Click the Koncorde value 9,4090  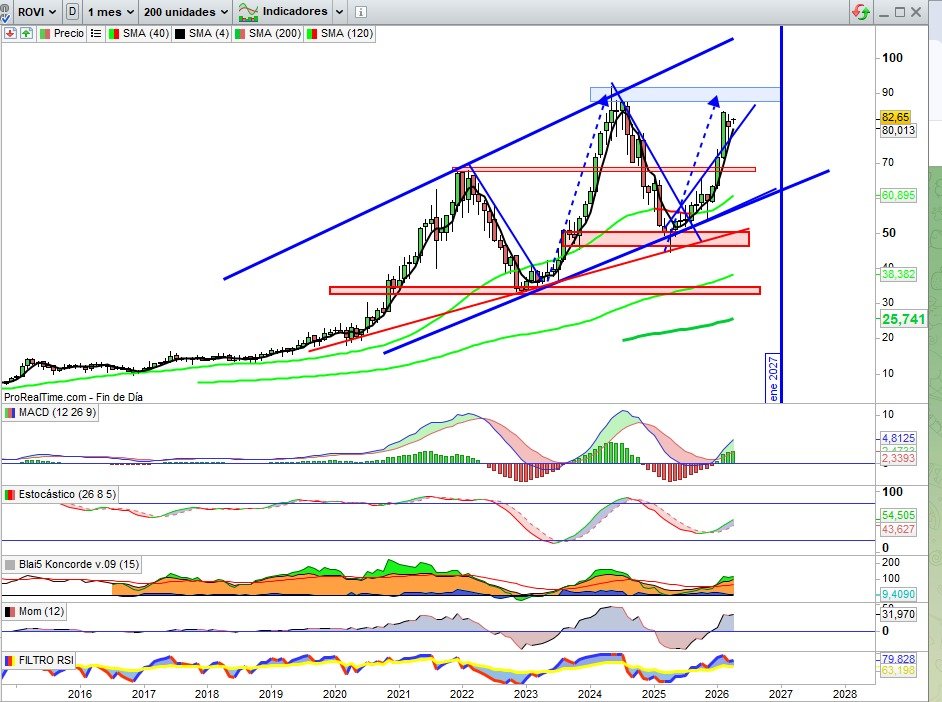898,595
